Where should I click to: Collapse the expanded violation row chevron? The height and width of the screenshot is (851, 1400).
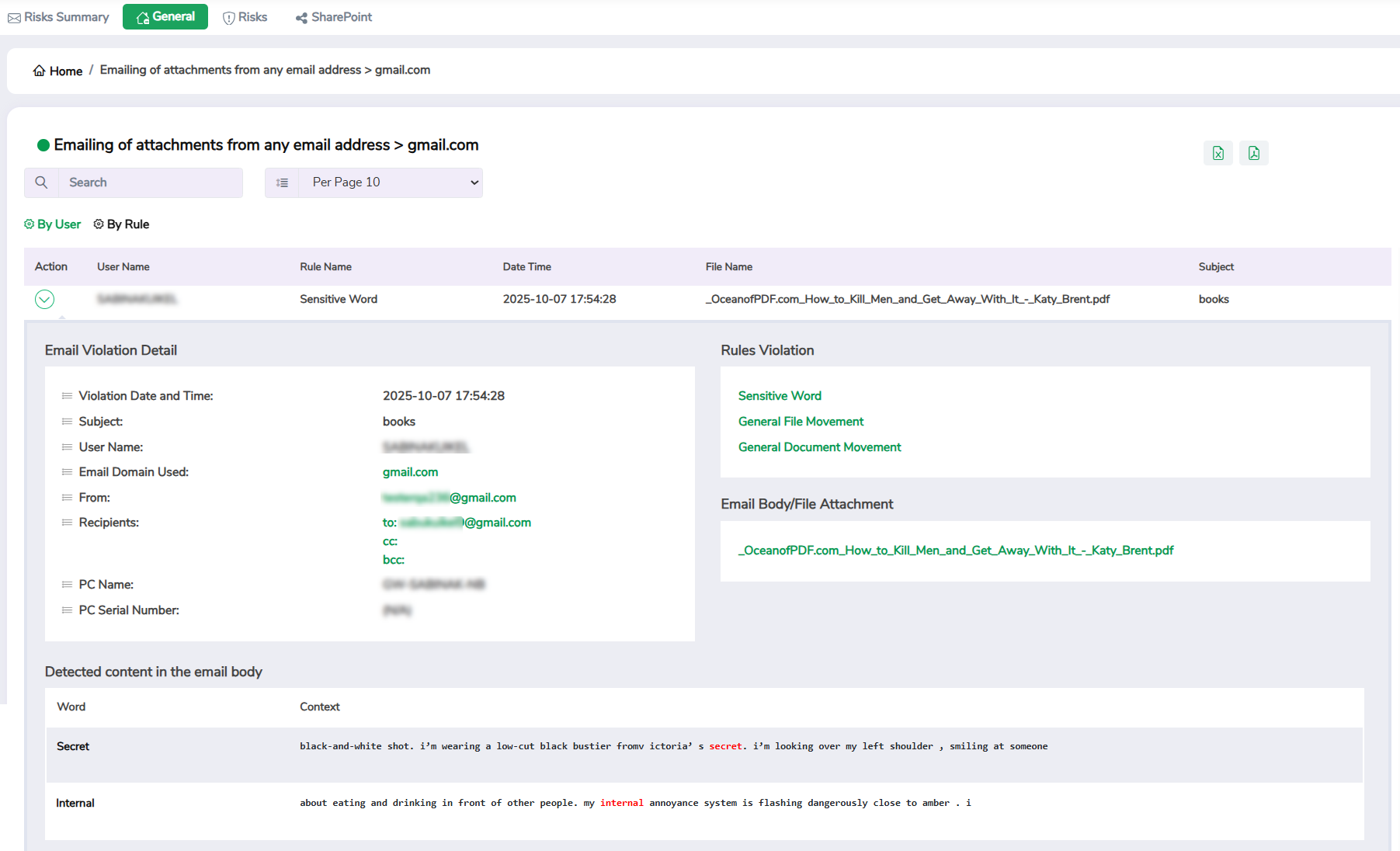click(44, 299)
